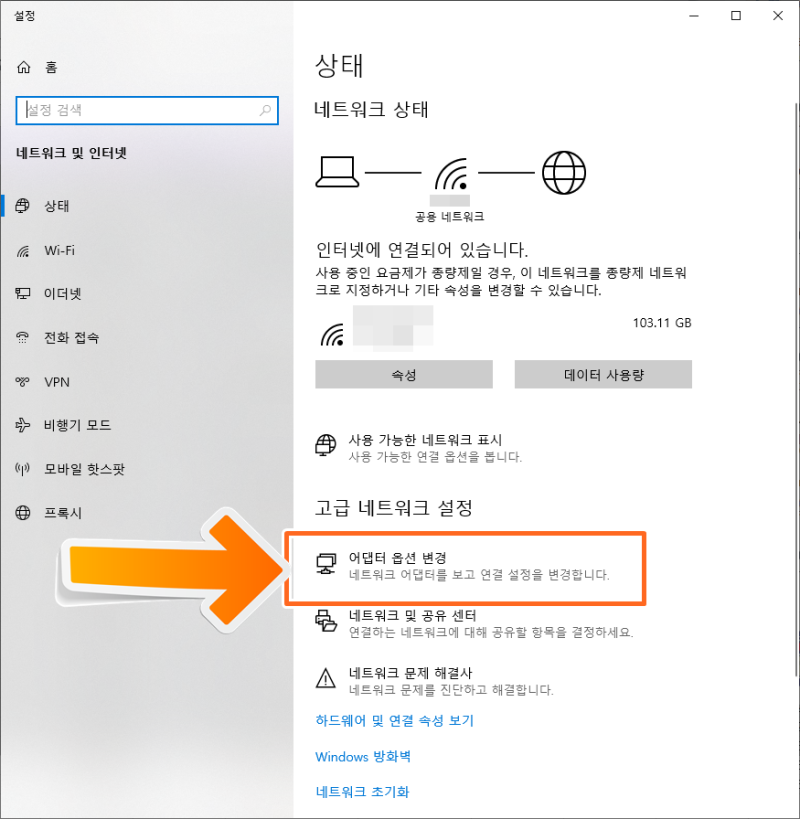Close the 설정 window
The image size is (800, 819).
pyautogui.click(x=778, y=16)
